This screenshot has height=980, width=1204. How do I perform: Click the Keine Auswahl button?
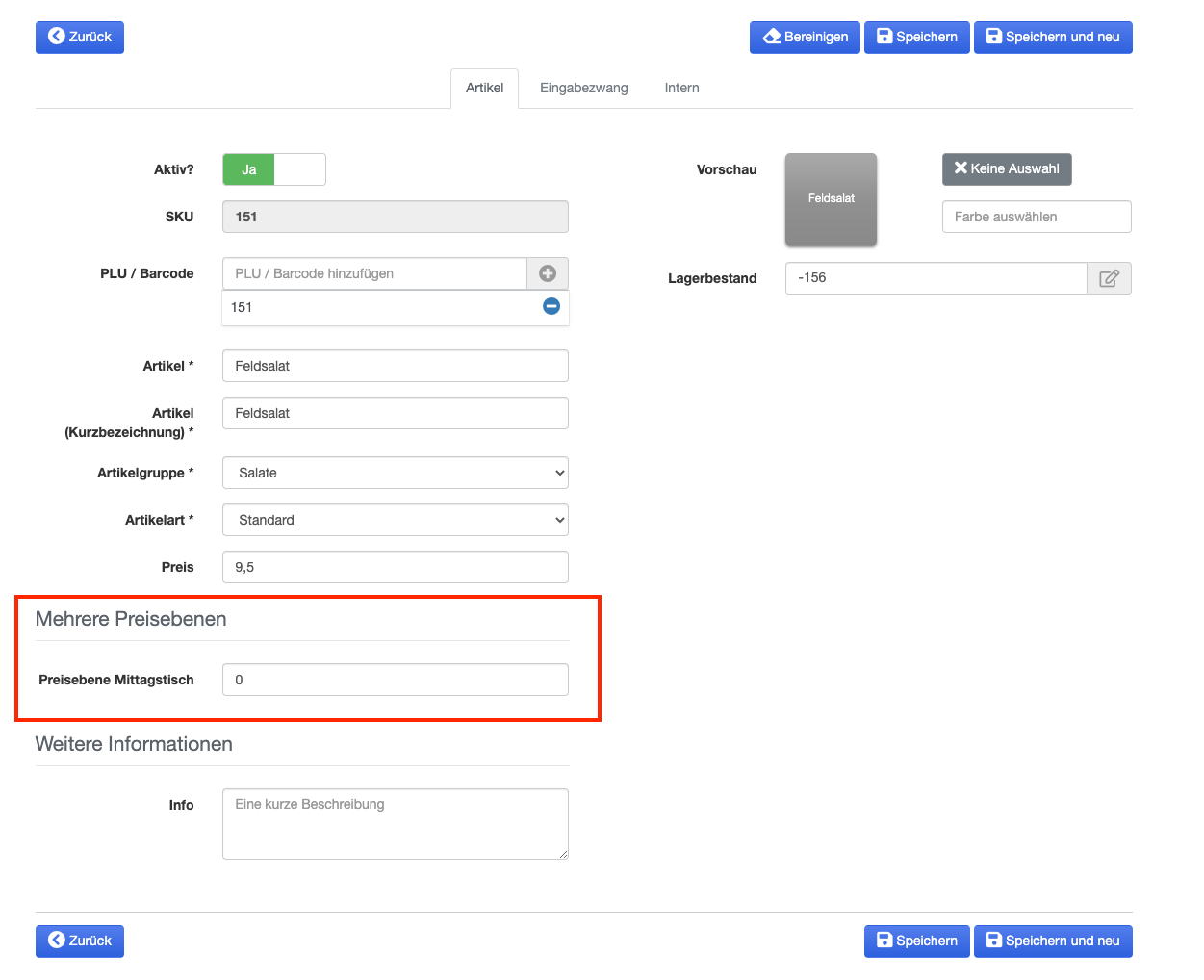tap(1007, 168)
